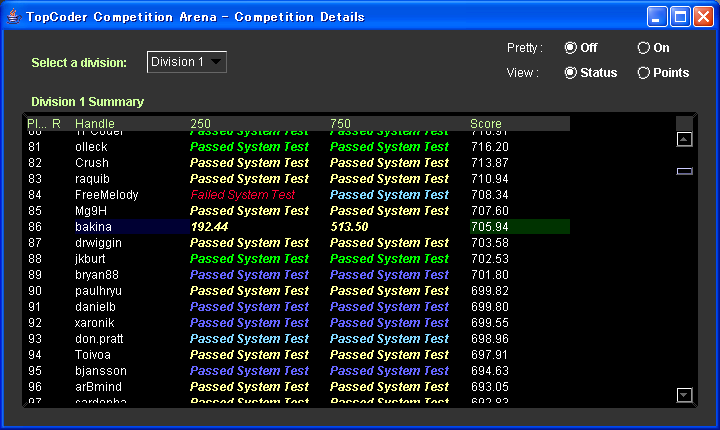Click place number 95 in the table
720x430 pixels.
(x=35, y=371)
